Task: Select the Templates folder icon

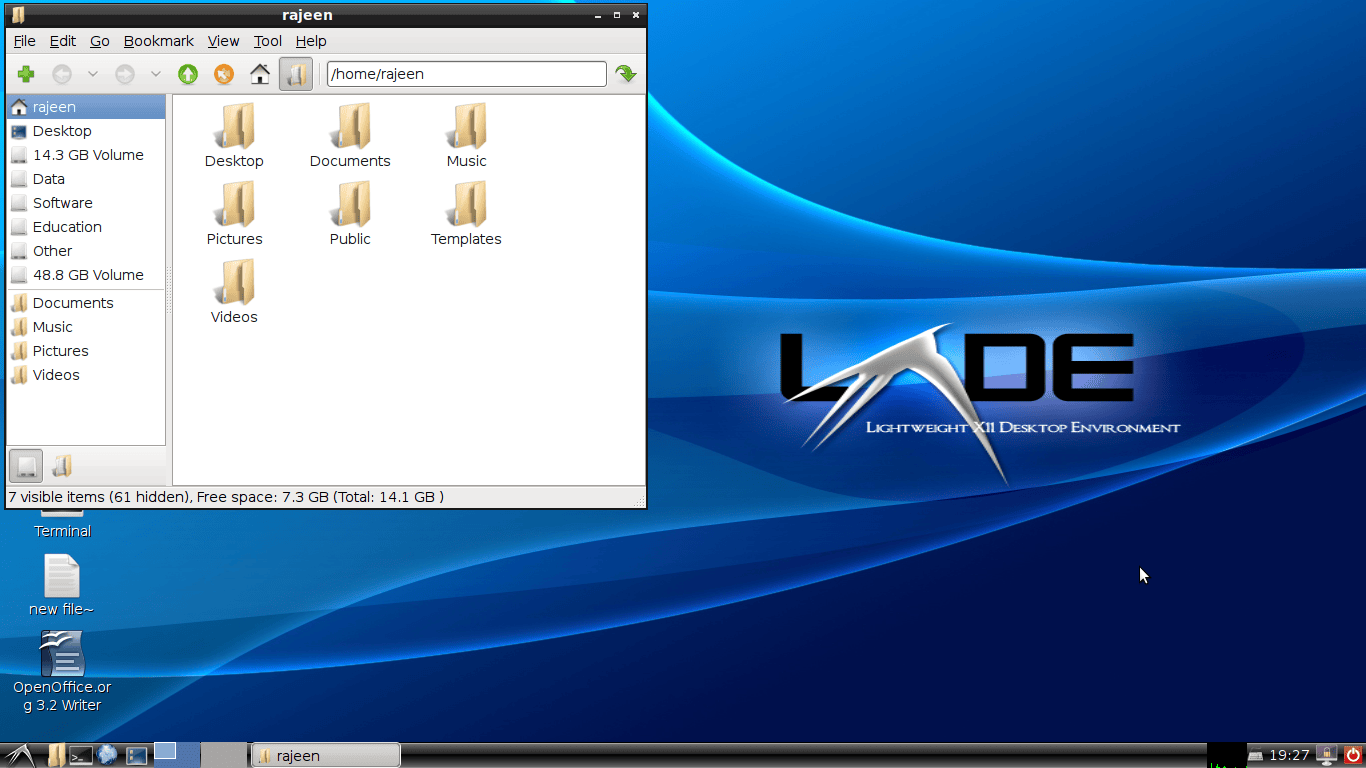Action: click(467, 213)
